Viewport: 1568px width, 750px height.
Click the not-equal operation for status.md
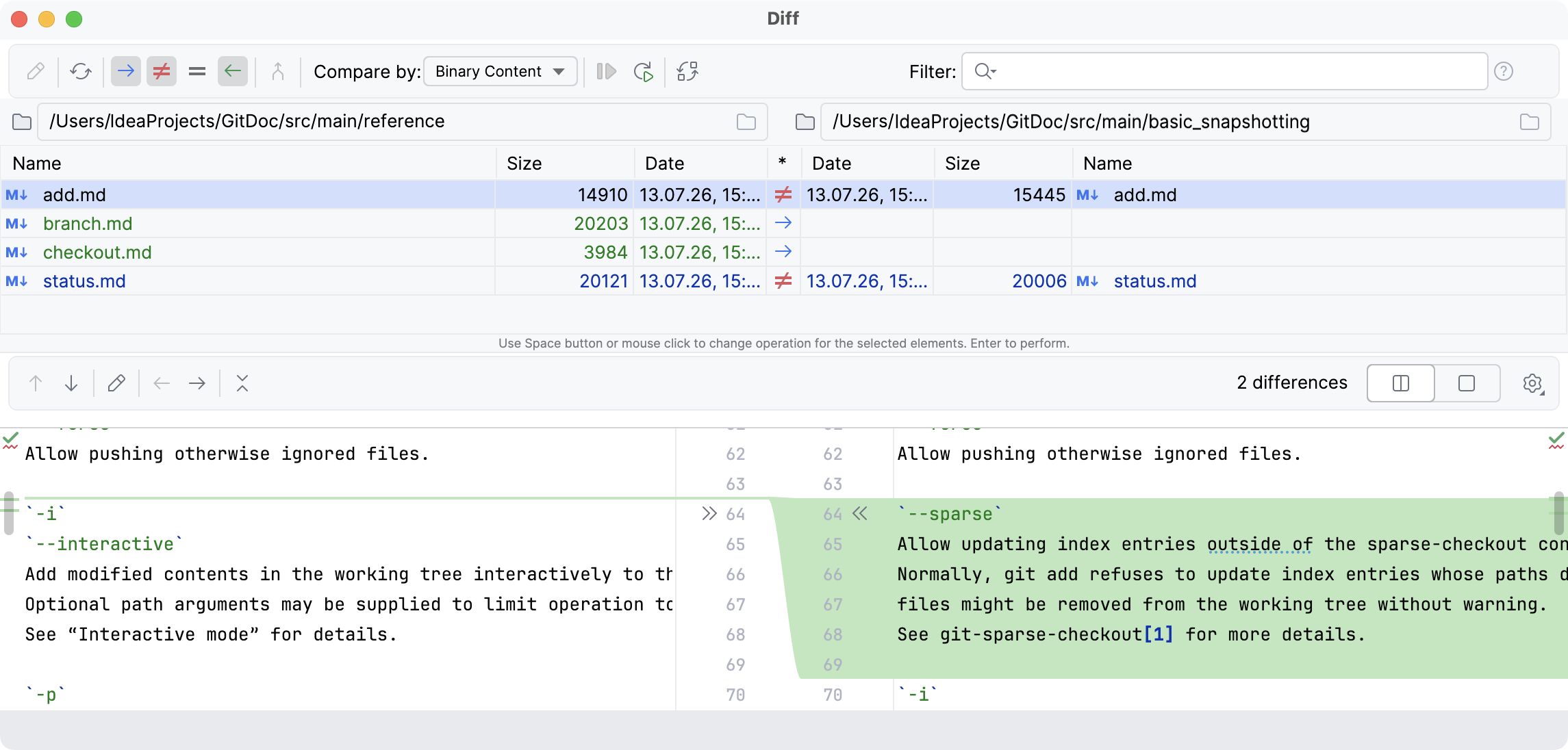pos(783,281)
